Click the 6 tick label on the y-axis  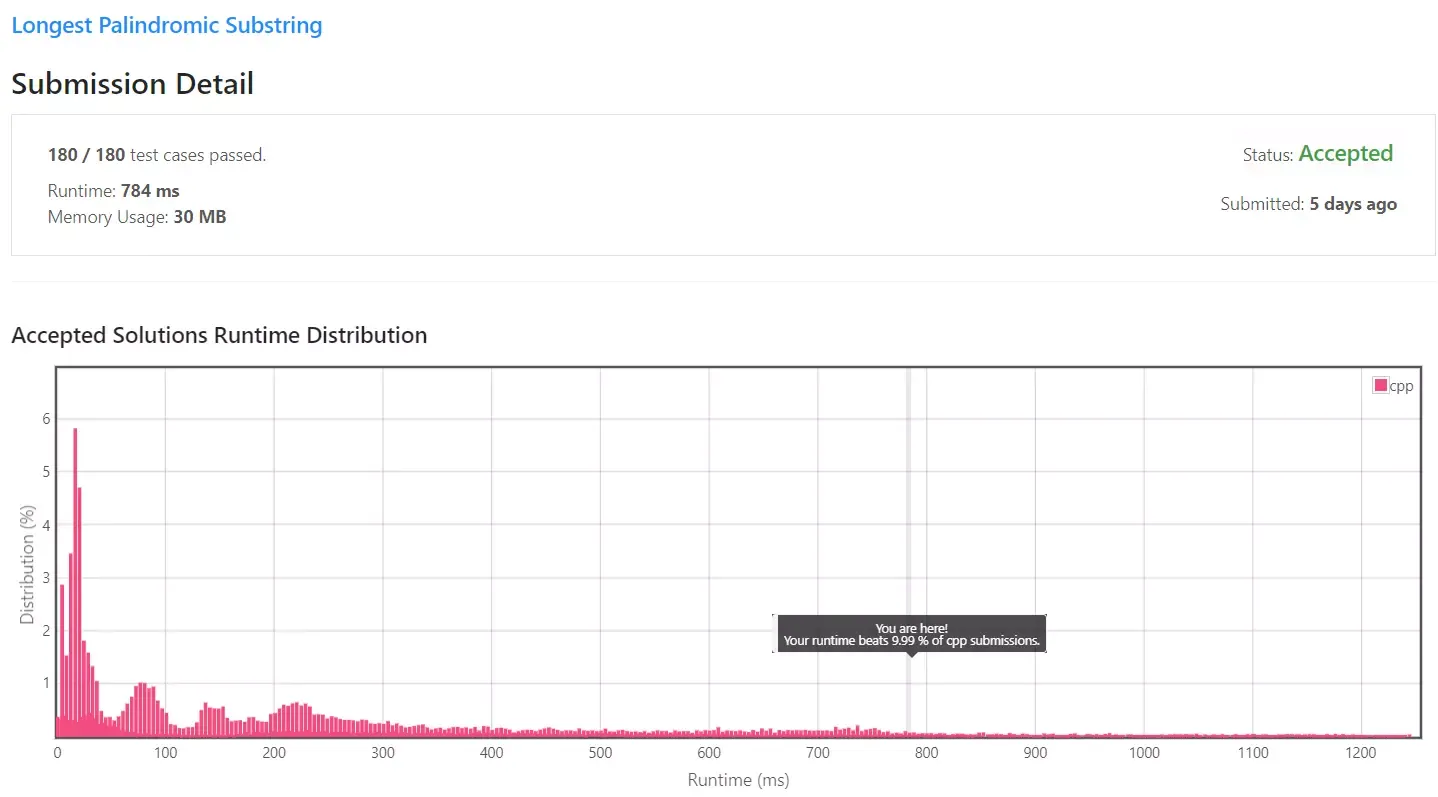point(45,419)
